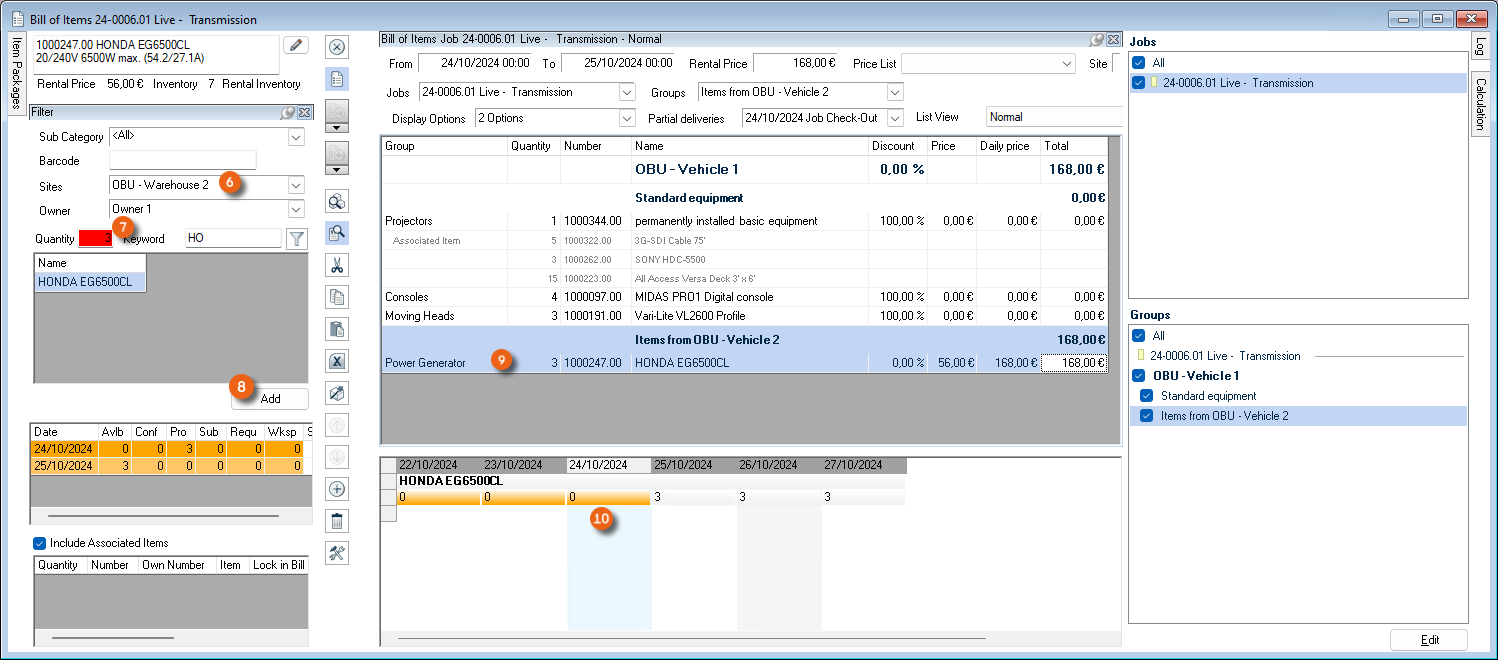Viewport: 1498px width, 660px height.
Task: Click the Barcode input field
Action: tap(182, 161)
